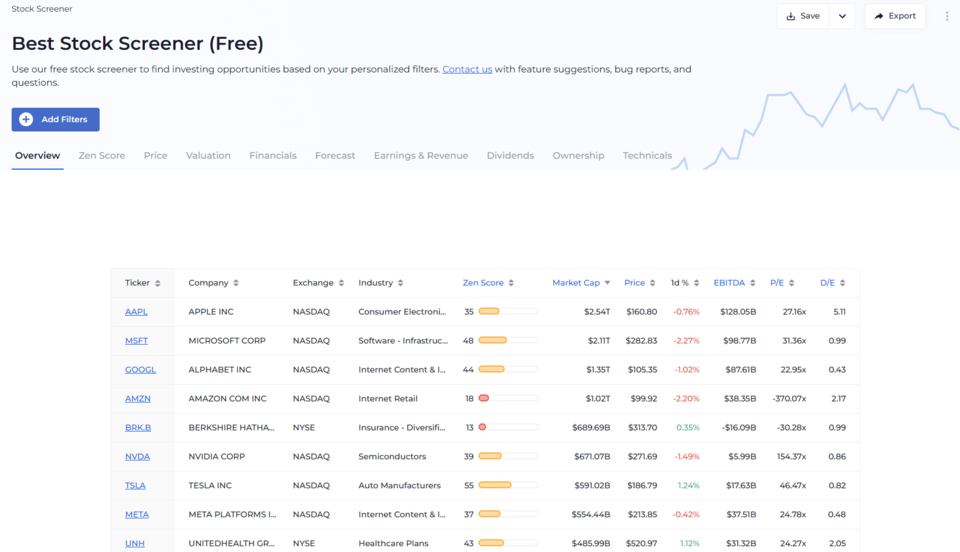960x552 pixels.
Task: Click the Export button
Action: (x=895, y=16)
